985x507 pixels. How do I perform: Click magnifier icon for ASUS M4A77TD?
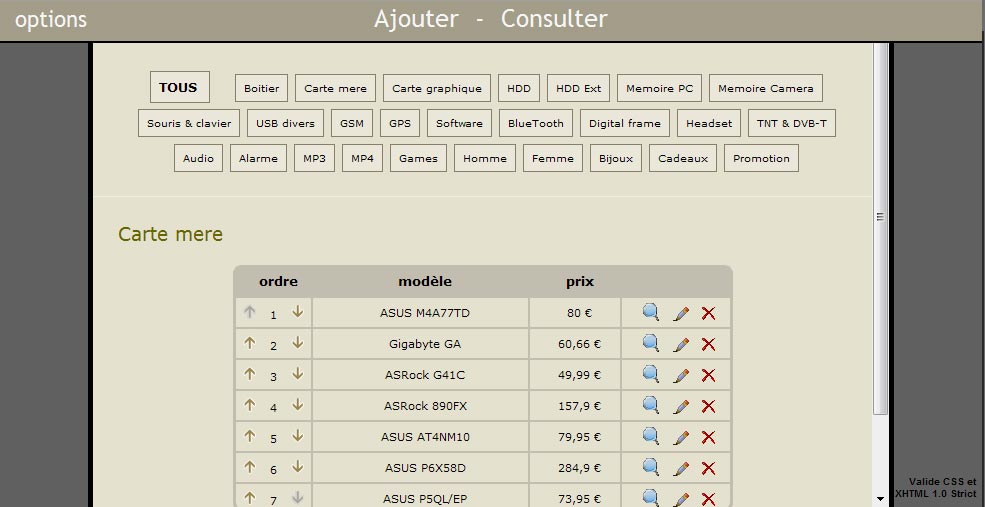tap(651, 313)
